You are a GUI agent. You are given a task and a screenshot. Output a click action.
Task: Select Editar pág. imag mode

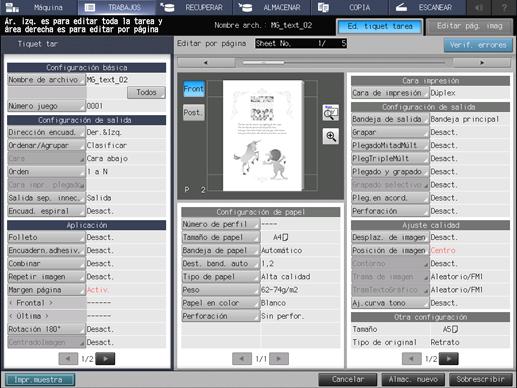point(469,26)
